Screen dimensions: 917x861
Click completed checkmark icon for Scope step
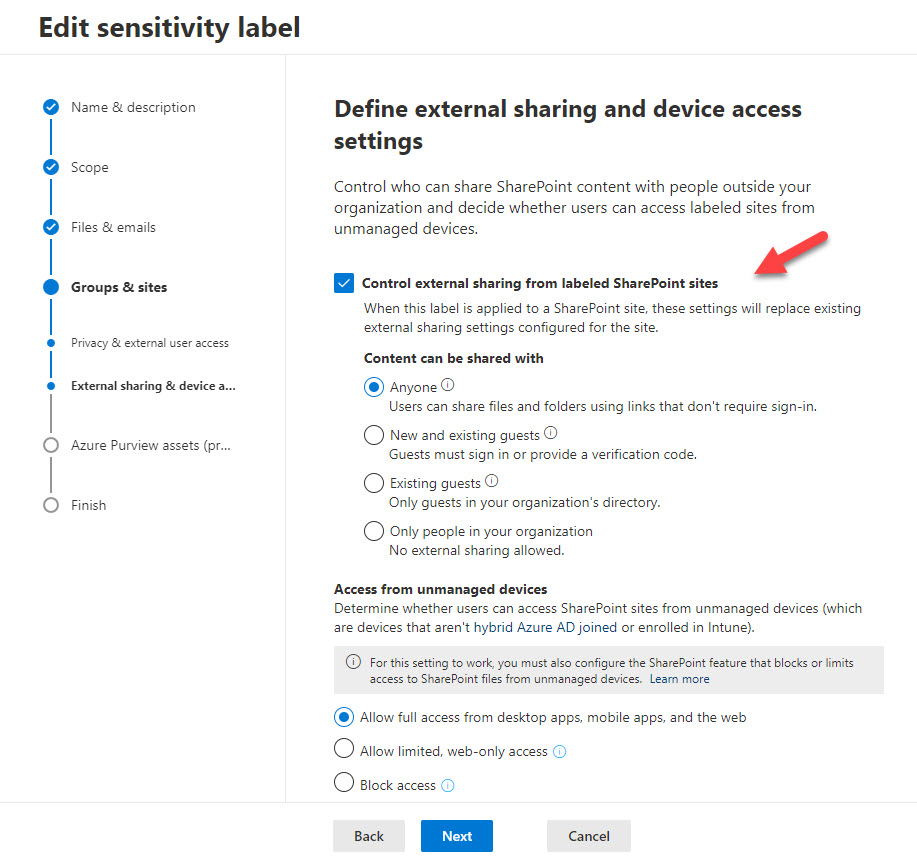coord(51,167)
